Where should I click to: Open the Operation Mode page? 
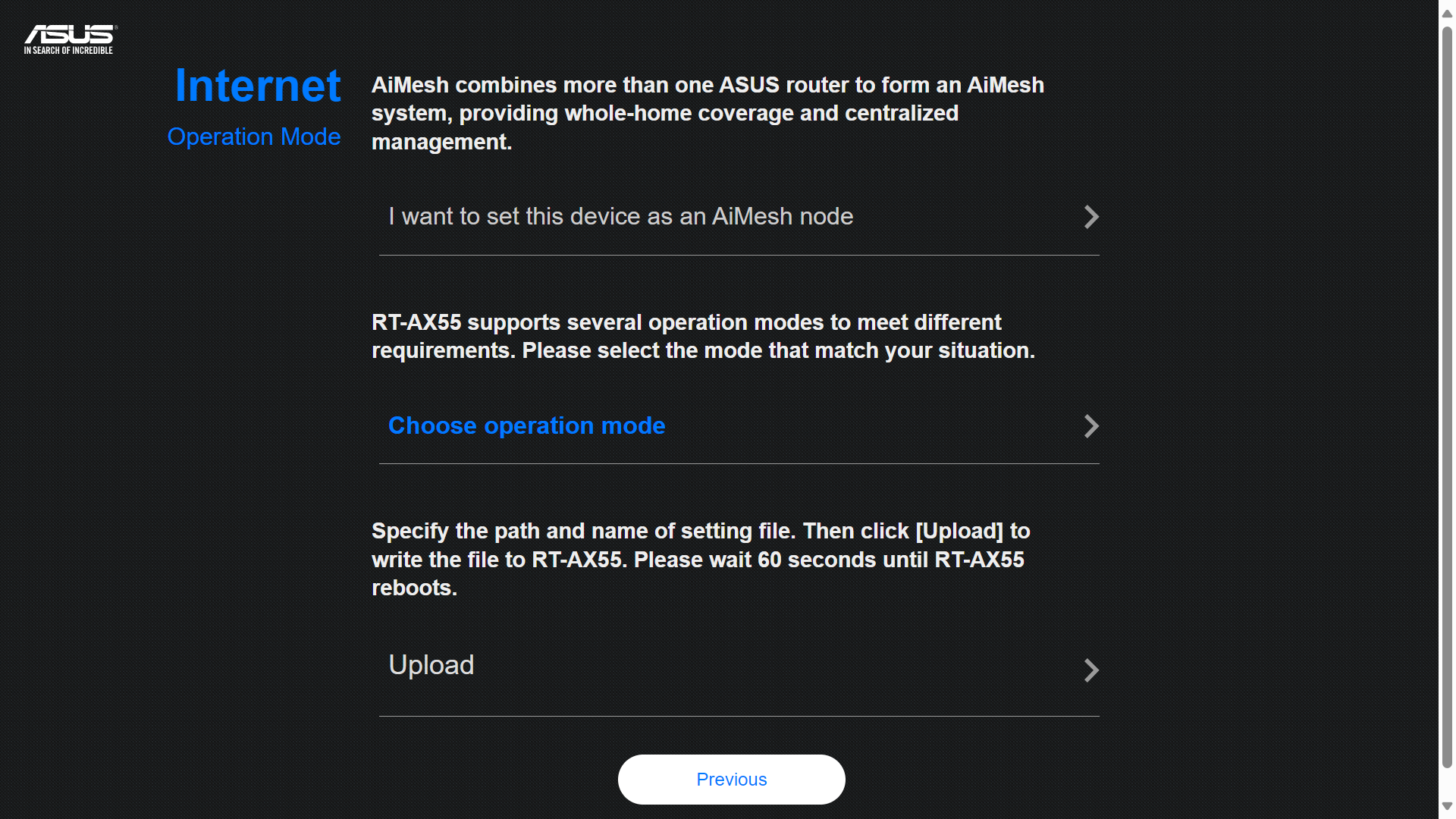[254, 136]
